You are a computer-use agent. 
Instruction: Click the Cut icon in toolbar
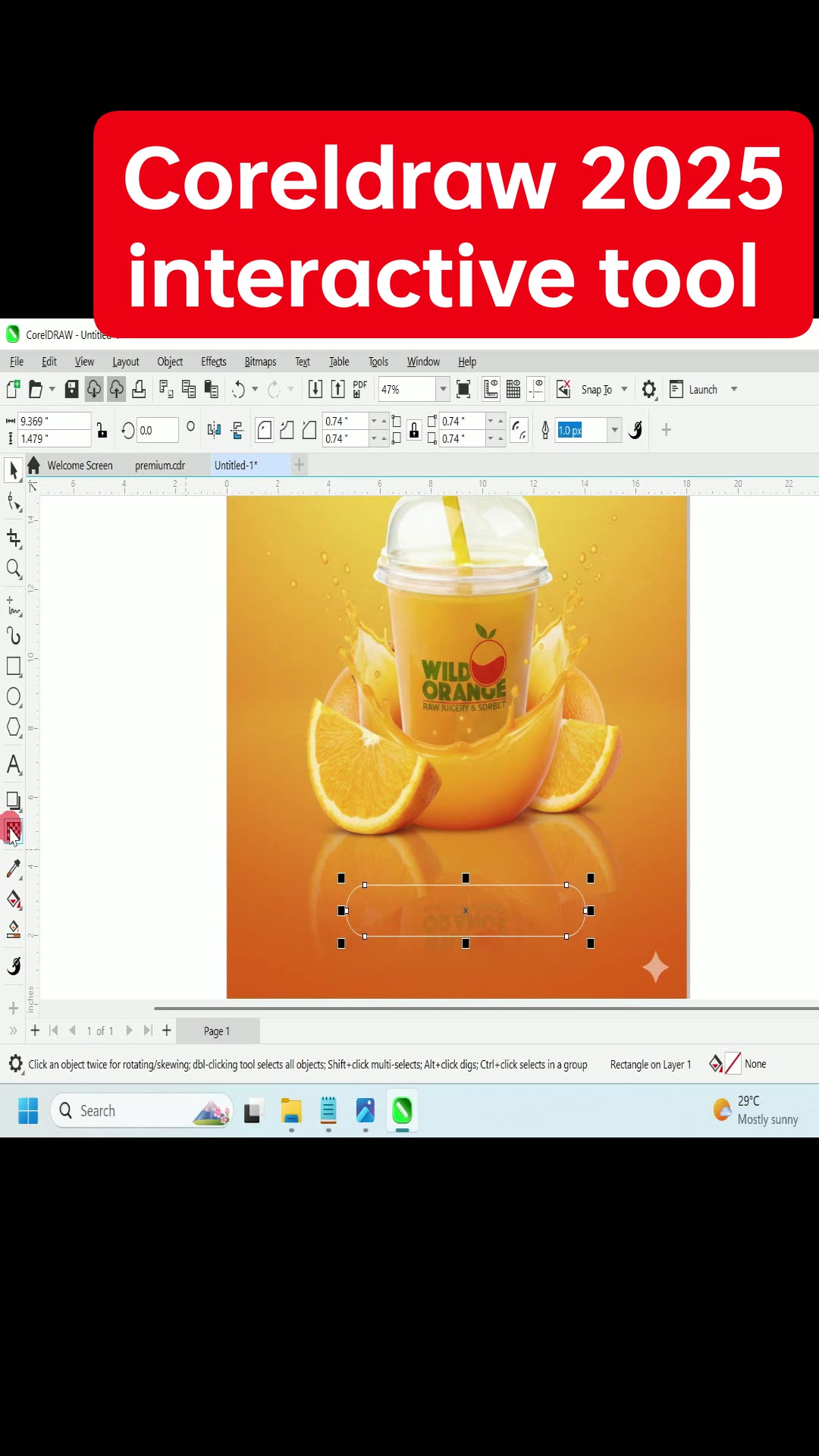(x=166, y=390)
